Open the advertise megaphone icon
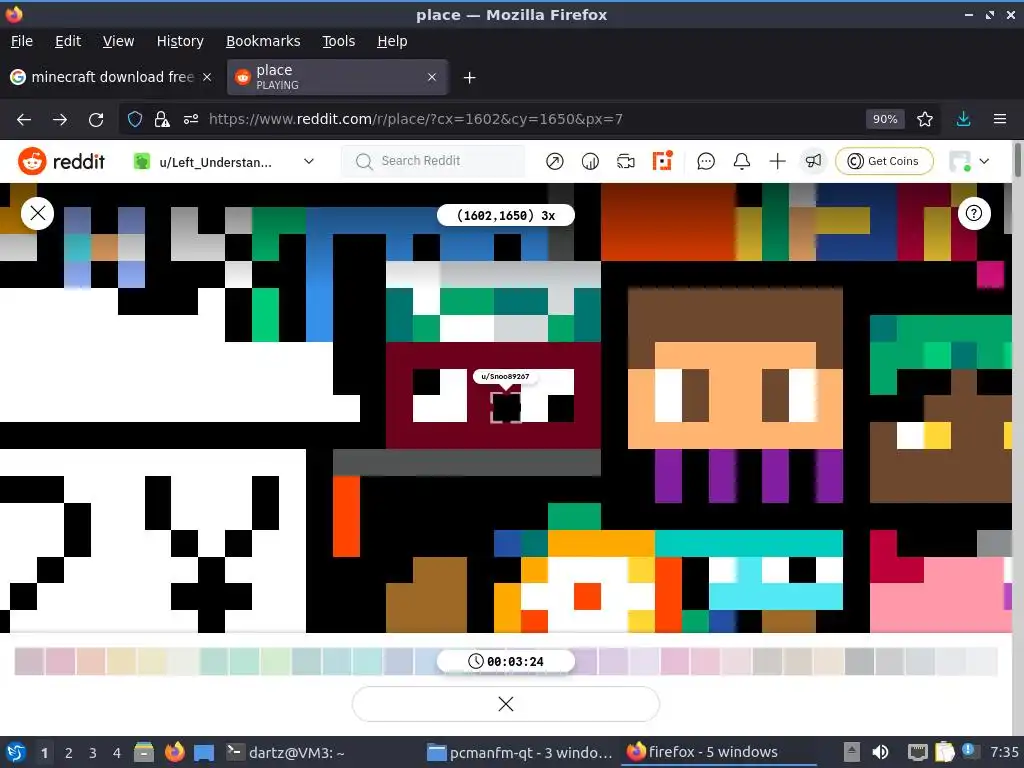 click(813, 161)
